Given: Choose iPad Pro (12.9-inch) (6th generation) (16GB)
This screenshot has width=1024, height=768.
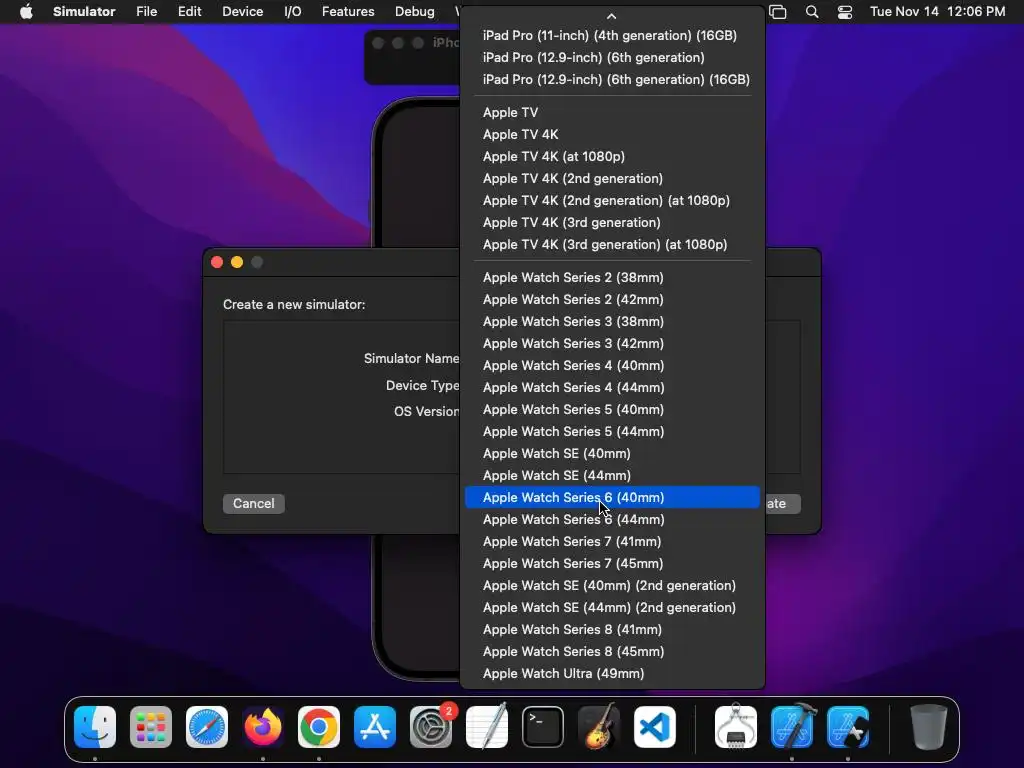Looking at the screenshot, I should pos(613,80).
